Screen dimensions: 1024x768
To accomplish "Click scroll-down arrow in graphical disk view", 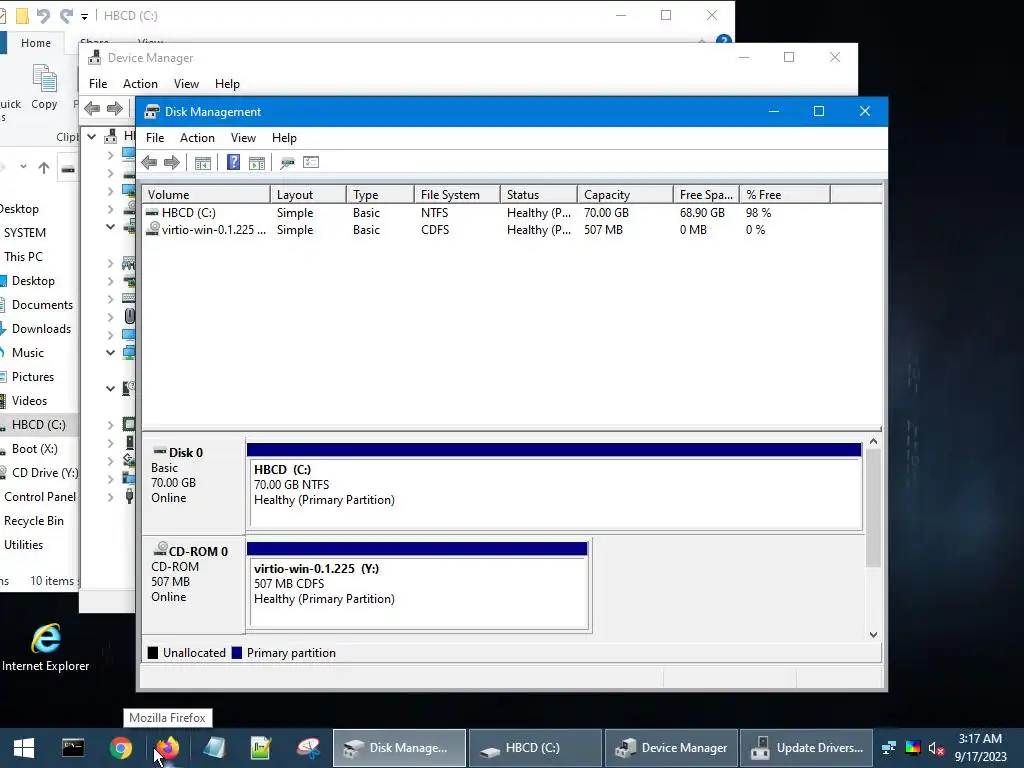I will point(873,635).
